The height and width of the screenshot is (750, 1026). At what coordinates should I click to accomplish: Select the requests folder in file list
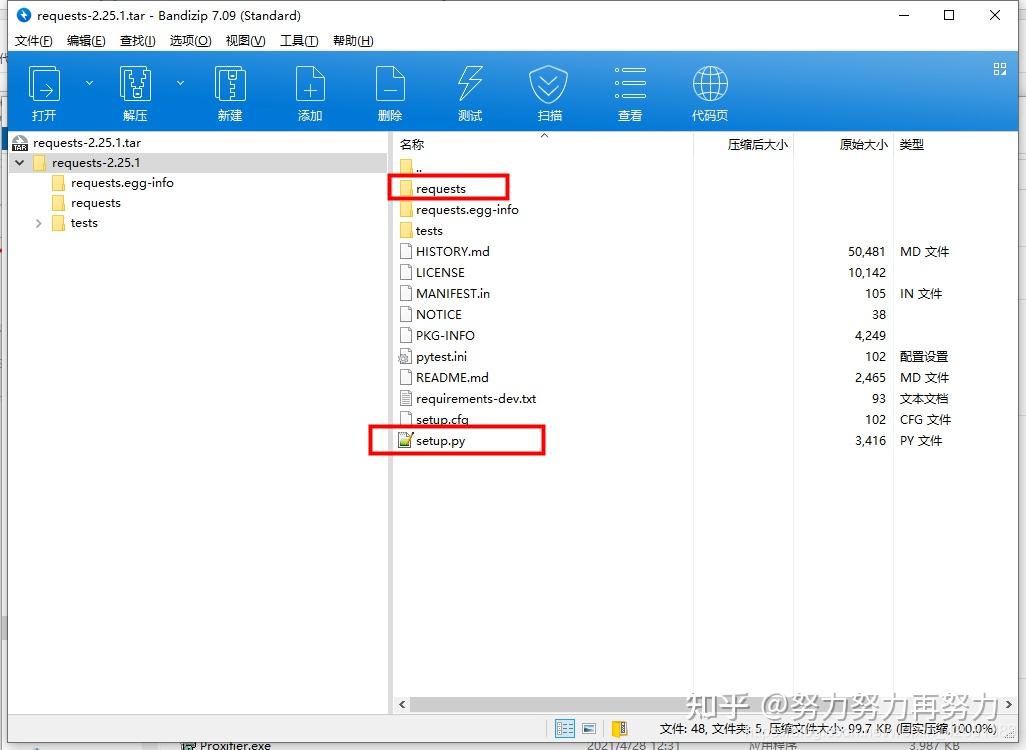tap(440, 188)
